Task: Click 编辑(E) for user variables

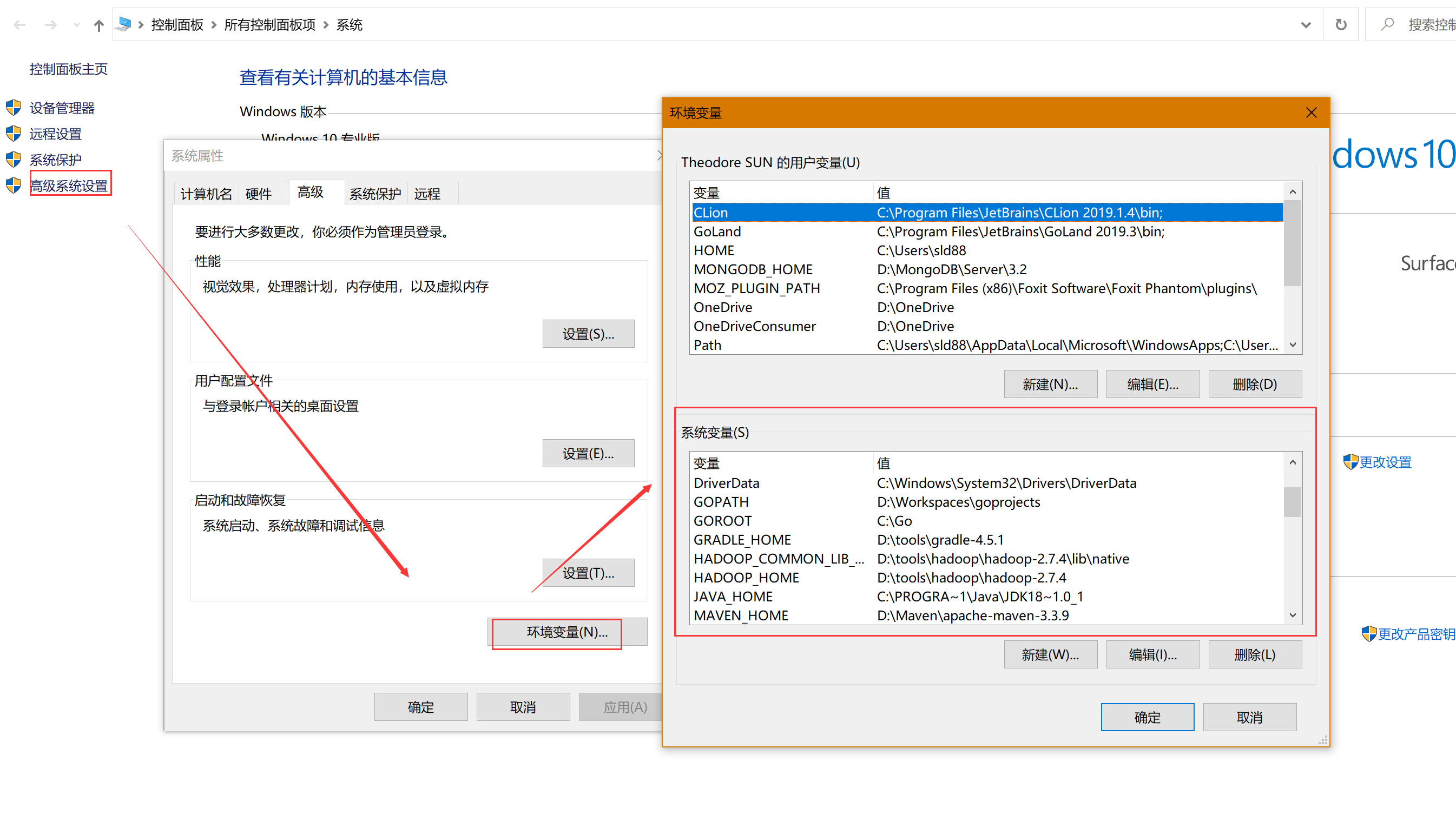Action: click(1153, 384)
